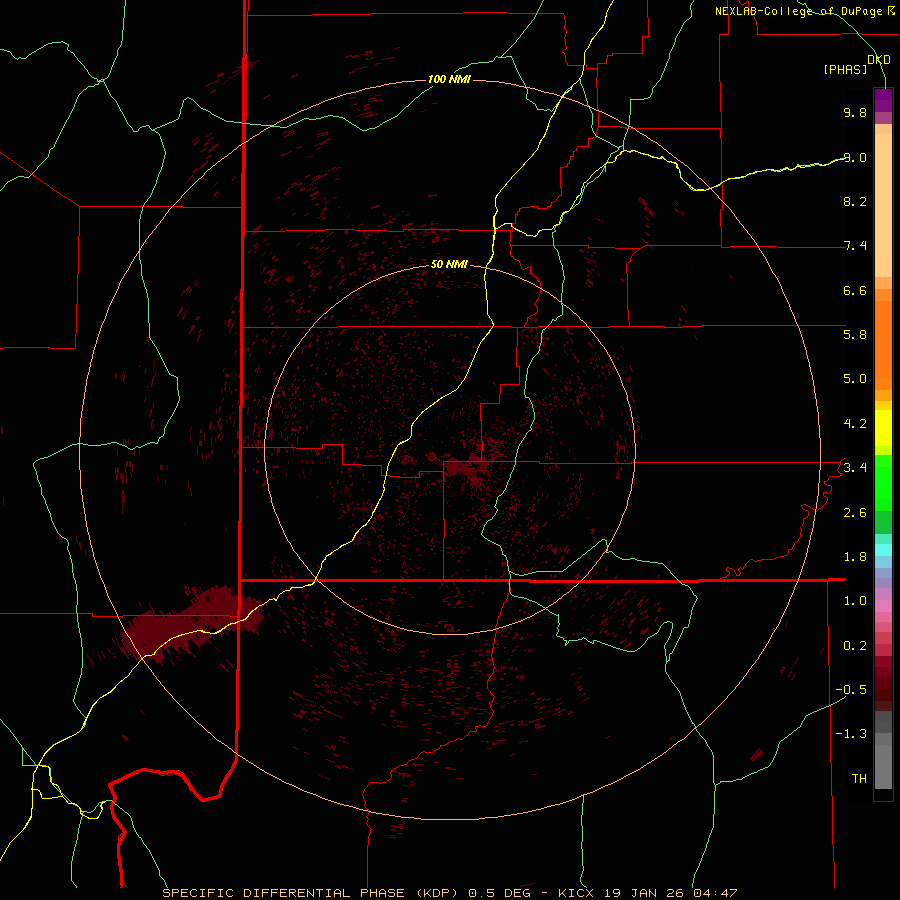Pick the purple swatch at the top of the color bar

[883, 100]
